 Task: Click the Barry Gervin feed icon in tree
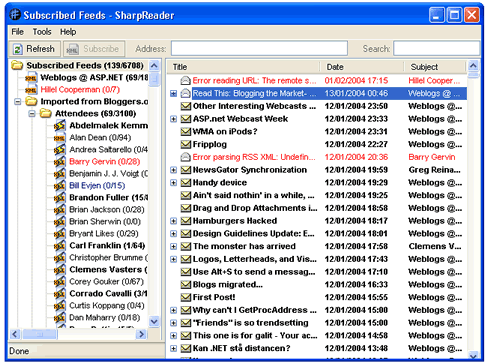pos(60,162)
